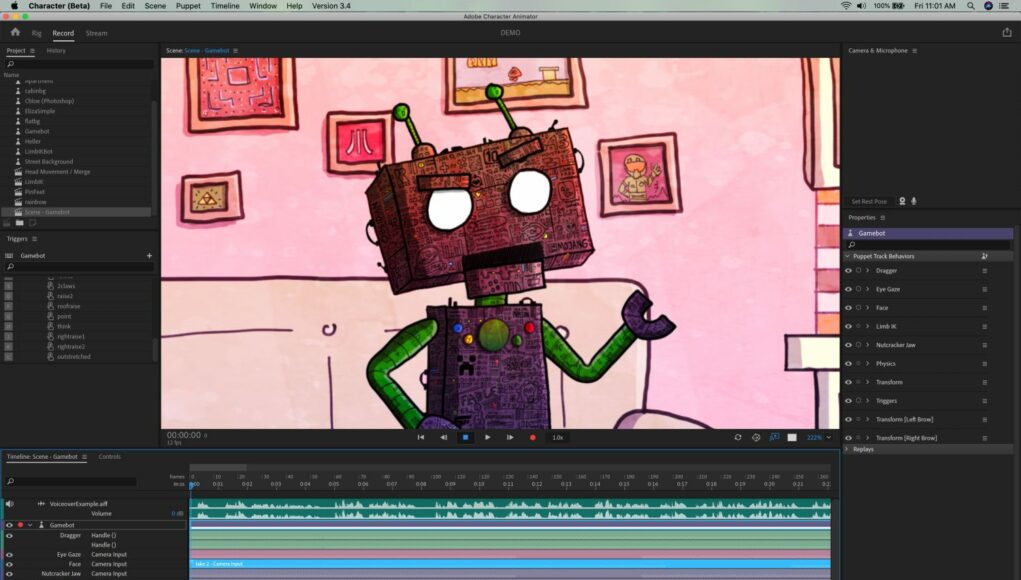This screenshot has width=1021, height=580.
Task: Open the Puppet menu in the menu bar
Action: tap(188, 6)
